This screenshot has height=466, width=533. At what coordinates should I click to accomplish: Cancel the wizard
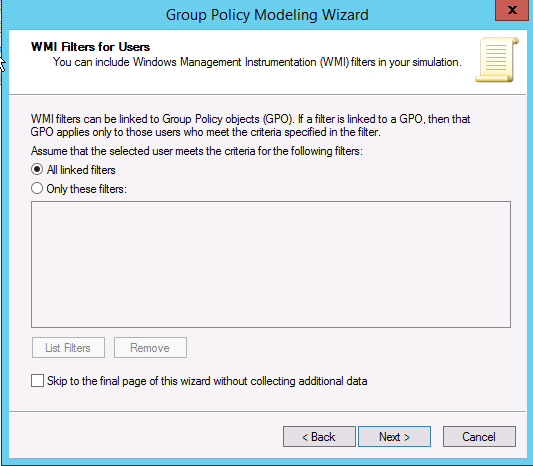click(479, 437)
